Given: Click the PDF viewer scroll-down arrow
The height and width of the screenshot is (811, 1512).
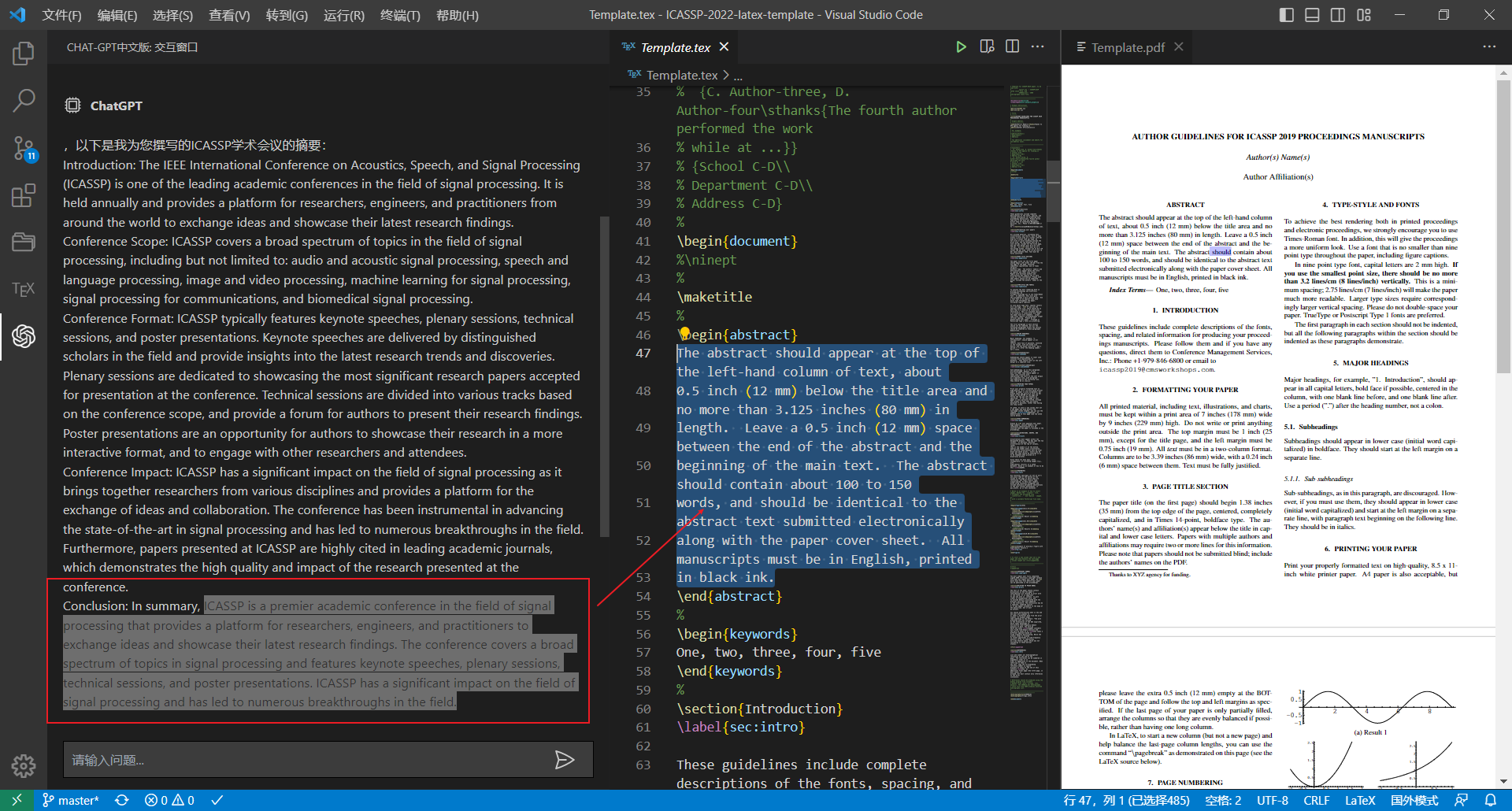Looking at the screenshot, I should pyautogui.click(x=1503, y=782).
